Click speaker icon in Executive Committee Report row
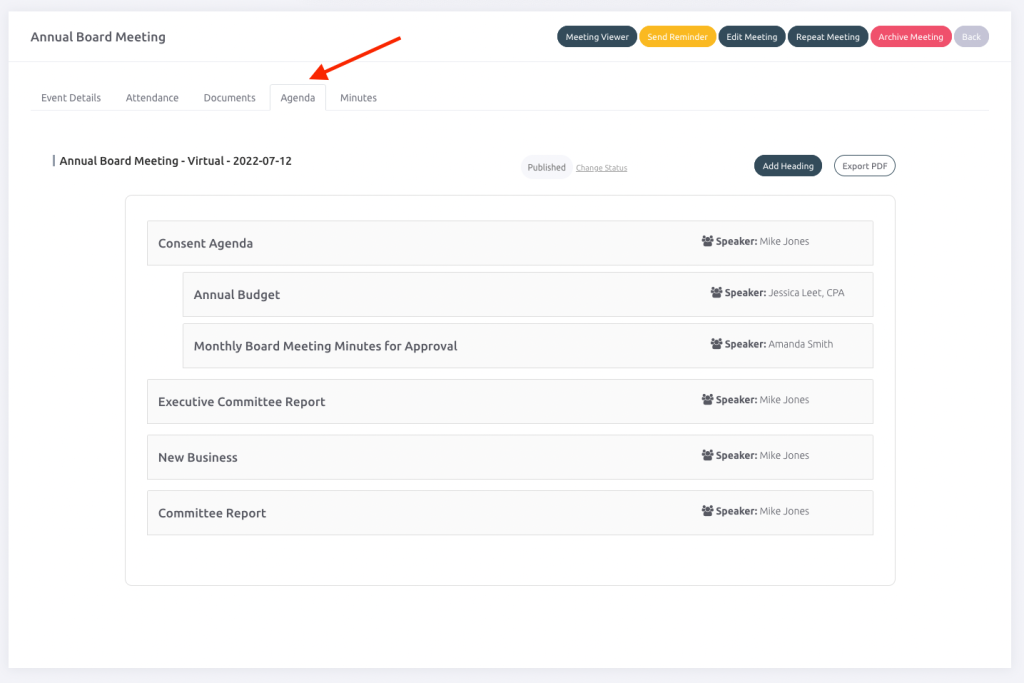The height and width of the screenshot is (683, 1024). (x=707, y=400)
